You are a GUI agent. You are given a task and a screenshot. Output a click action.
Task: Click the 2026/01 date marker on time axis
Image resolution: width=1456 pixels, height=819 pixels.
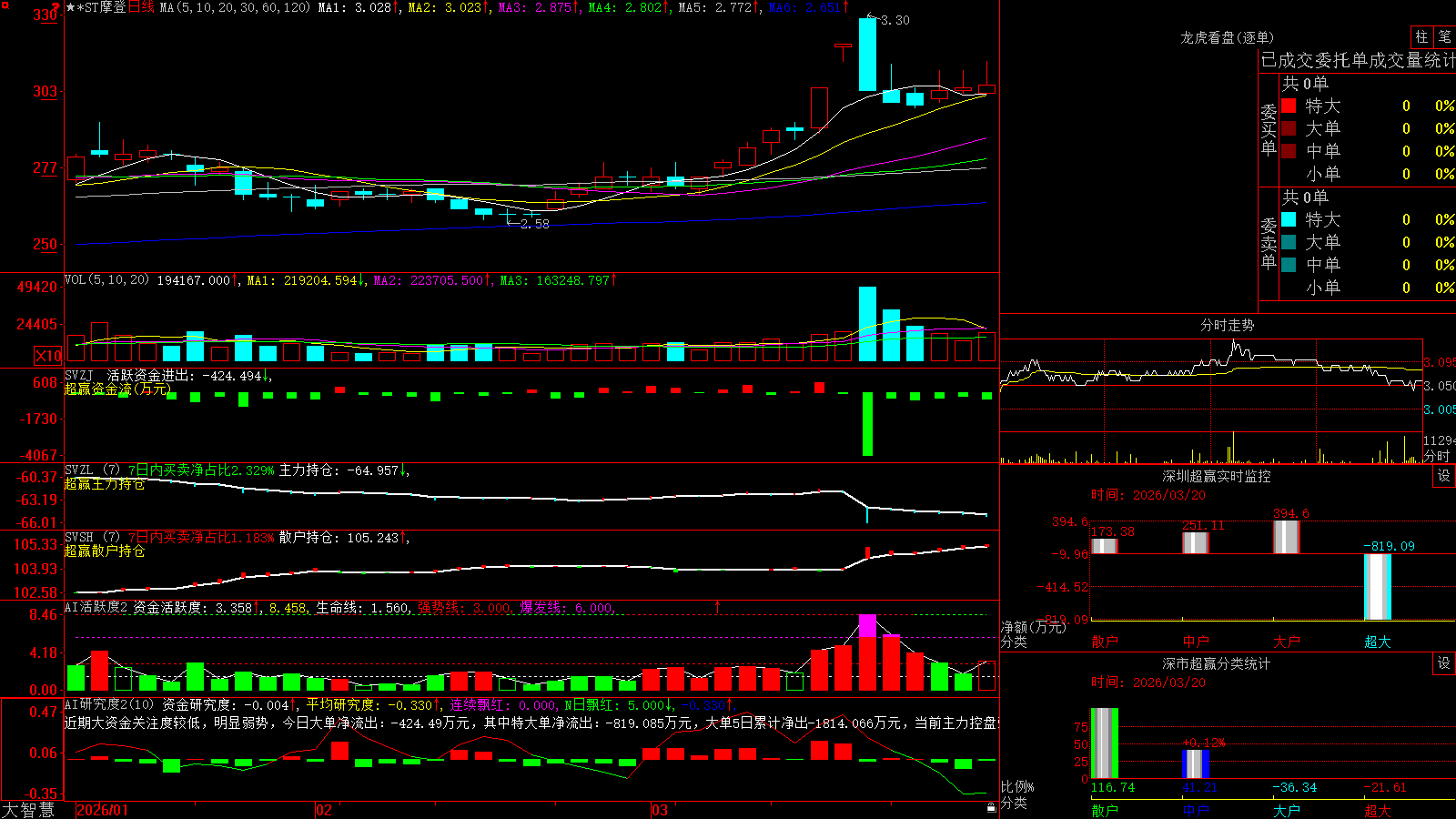pos(103,810)
